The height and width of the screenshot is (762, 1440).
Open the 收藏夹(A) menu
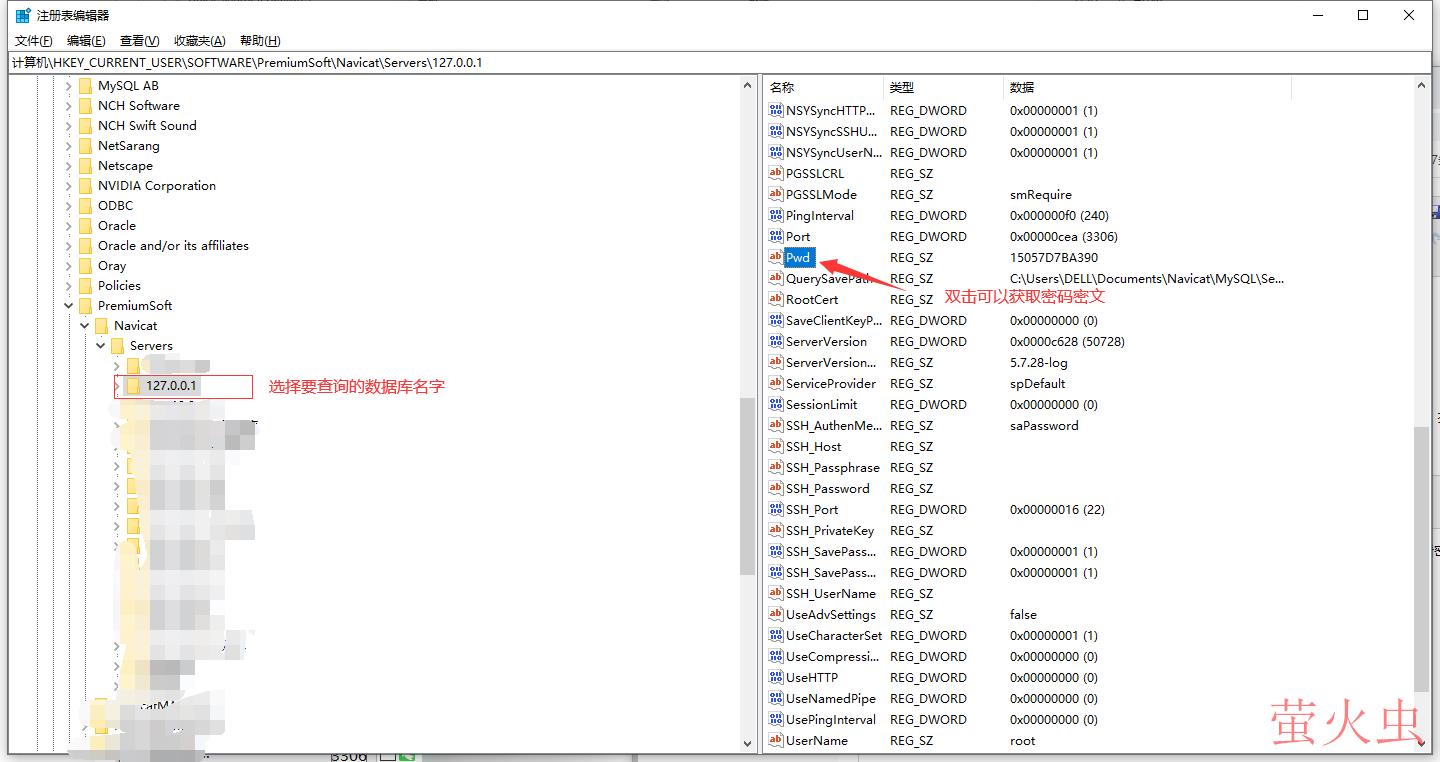click(x=199, y=41)
